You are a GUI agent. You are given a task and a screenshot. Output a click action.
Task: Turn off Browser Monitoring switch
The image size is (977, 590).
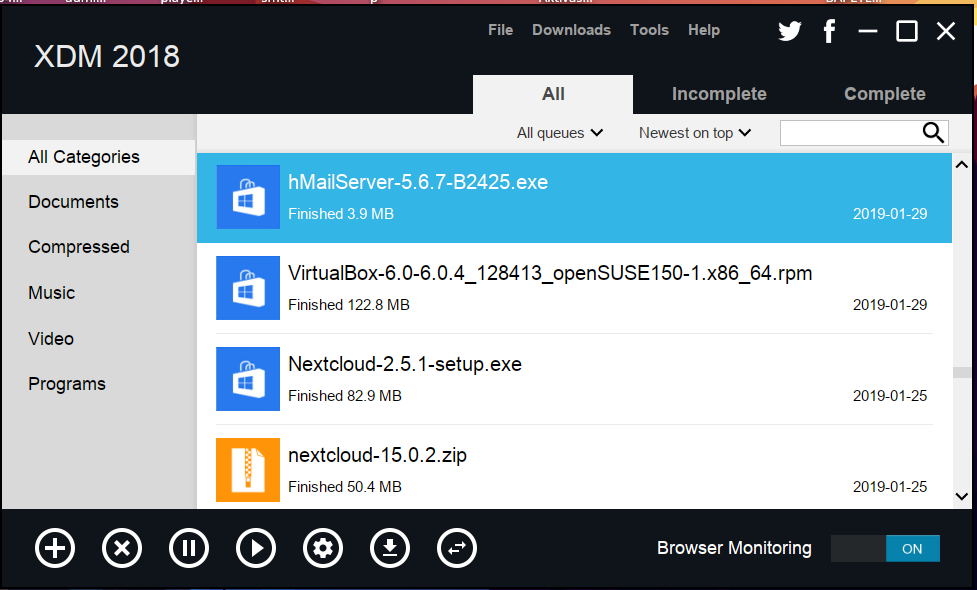(x=885, y=549)
